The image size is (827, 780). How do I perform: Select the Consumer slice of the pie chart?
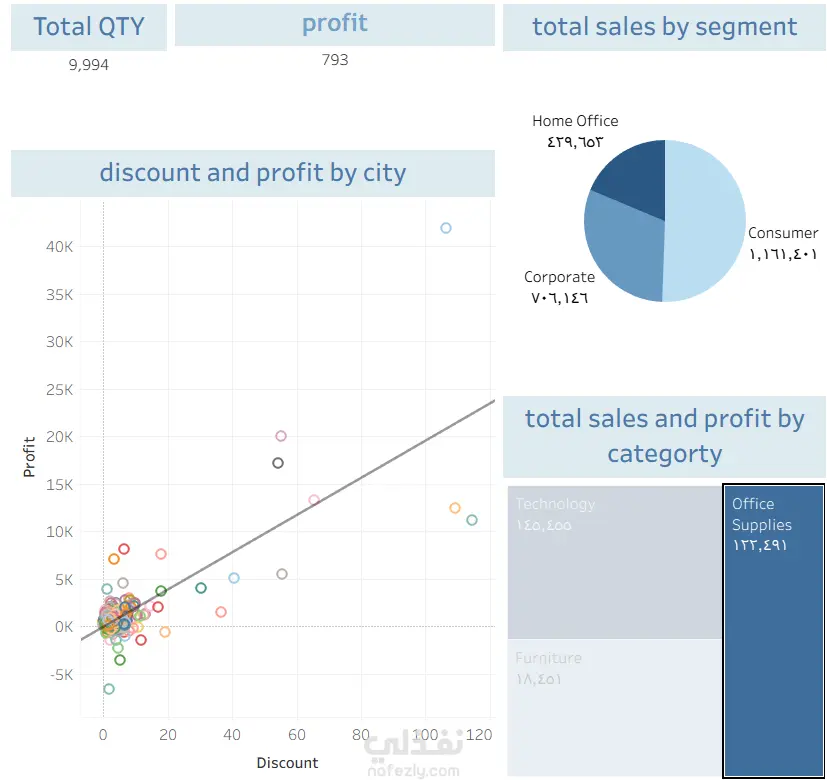pos(707,222)
